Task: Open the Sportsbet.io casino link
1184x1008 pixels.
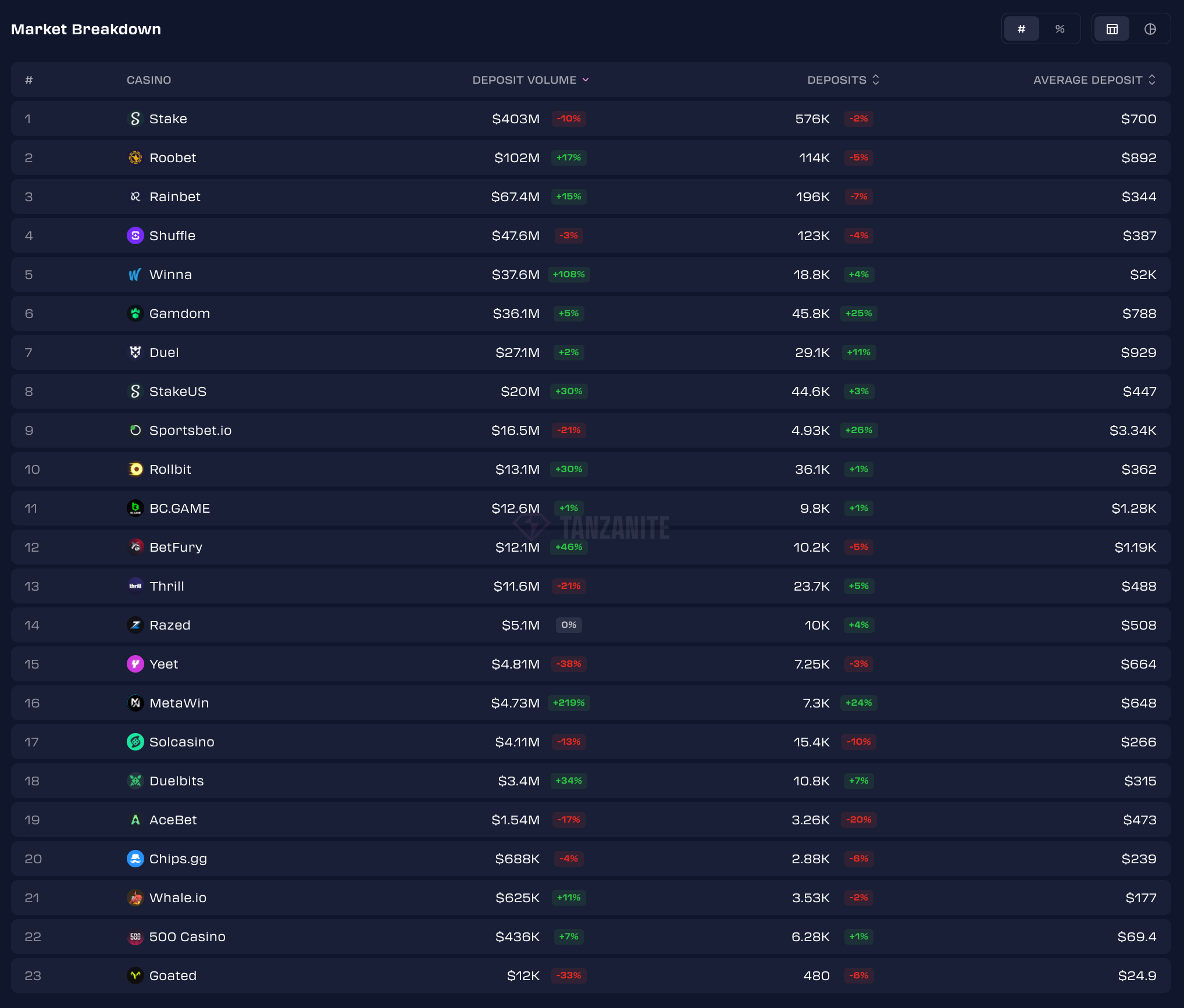Action: [190, 430]
